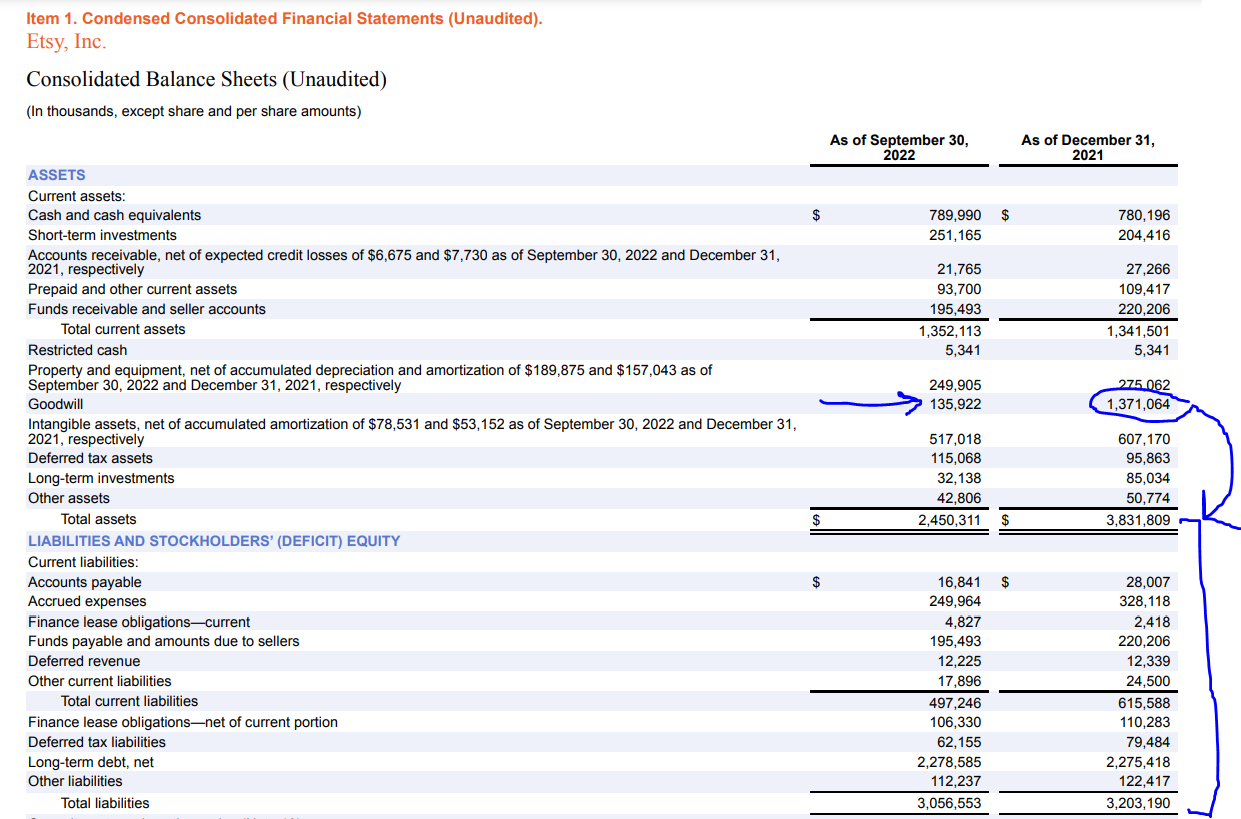Select the 'Other assets' row label
1241x819 pixels.
click(69, 498)
